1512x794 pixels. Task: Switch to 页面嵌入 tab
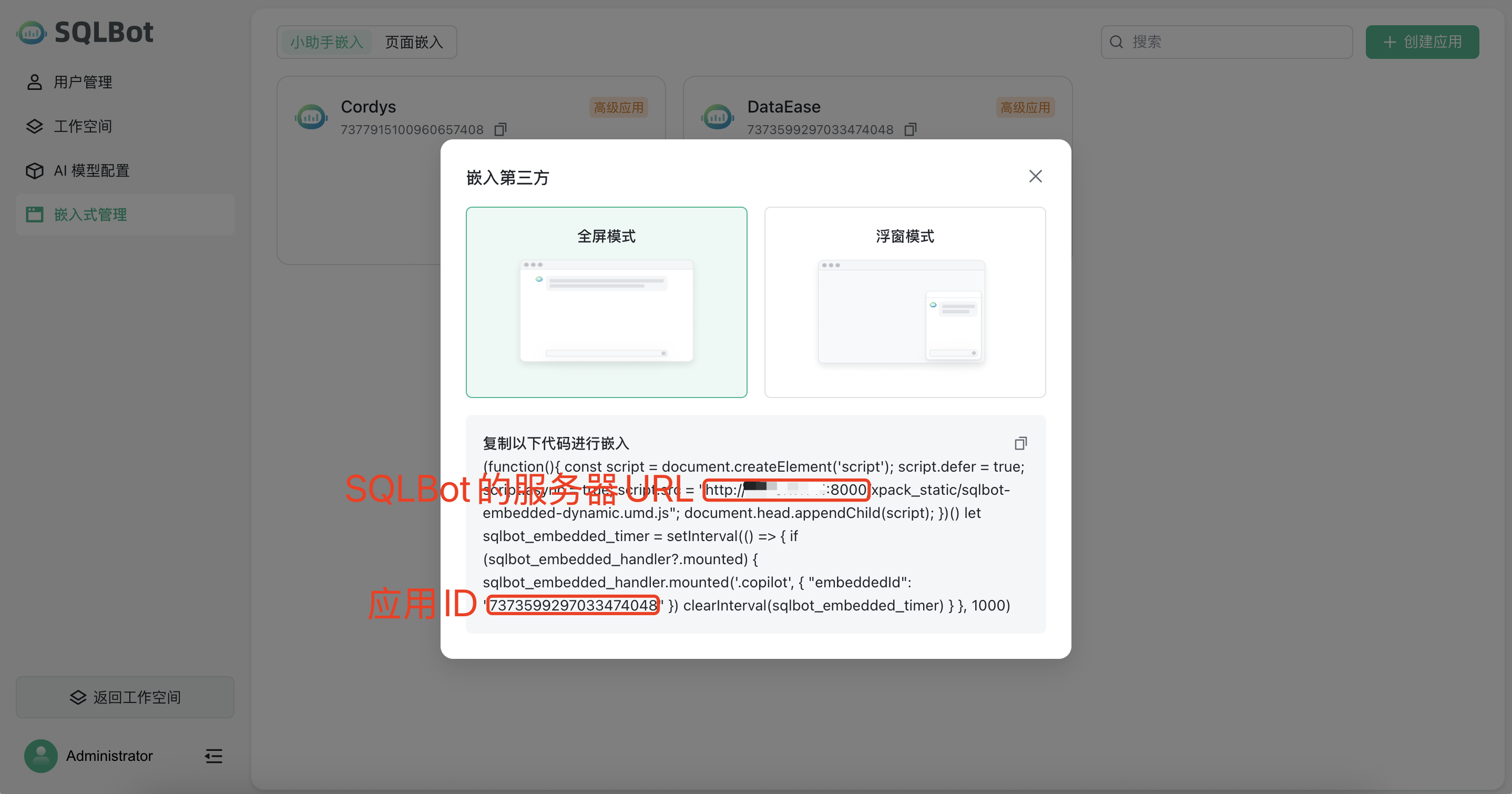pos(414,42)
